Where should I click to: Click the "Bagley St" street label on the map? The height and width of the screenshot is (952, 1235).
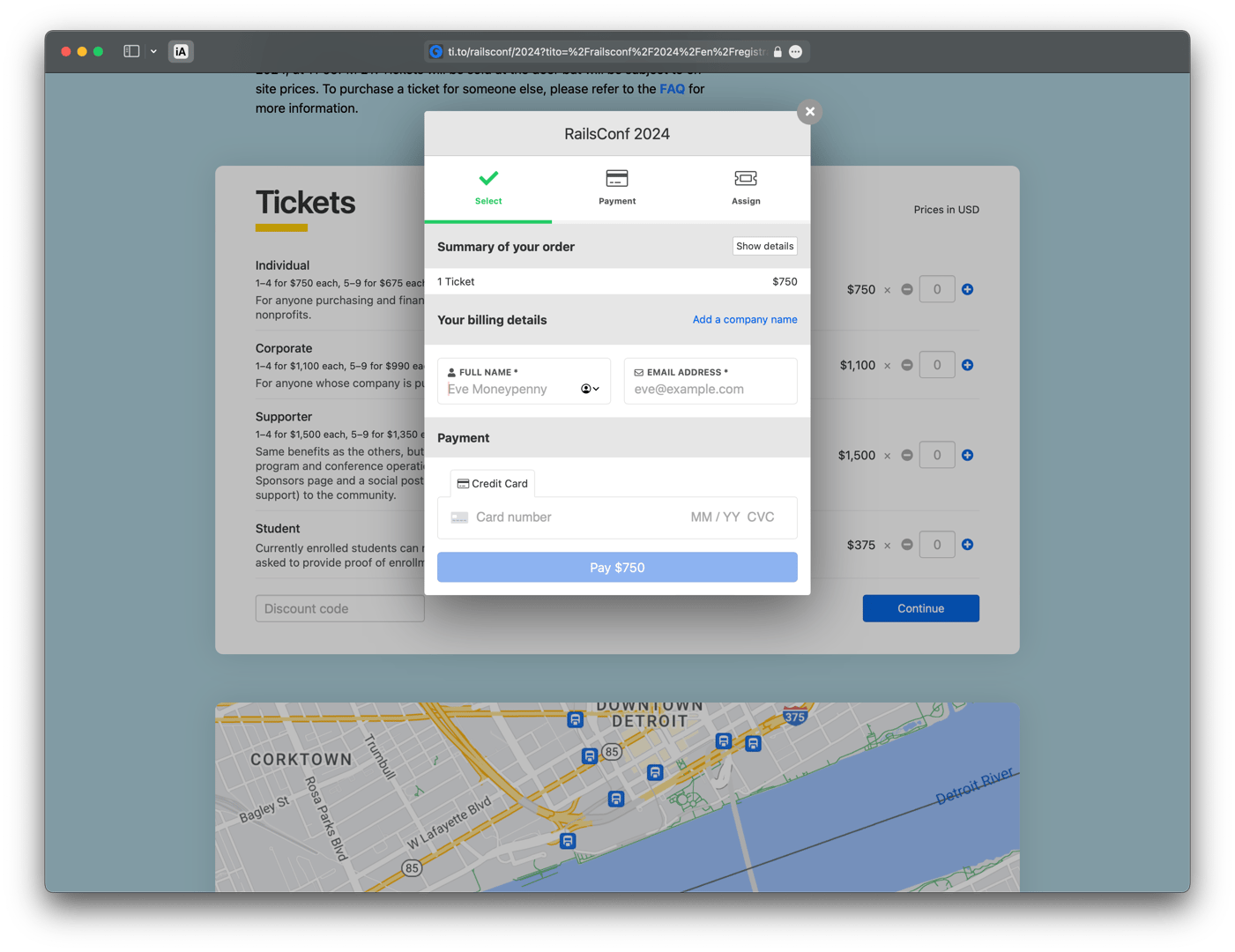264,809
